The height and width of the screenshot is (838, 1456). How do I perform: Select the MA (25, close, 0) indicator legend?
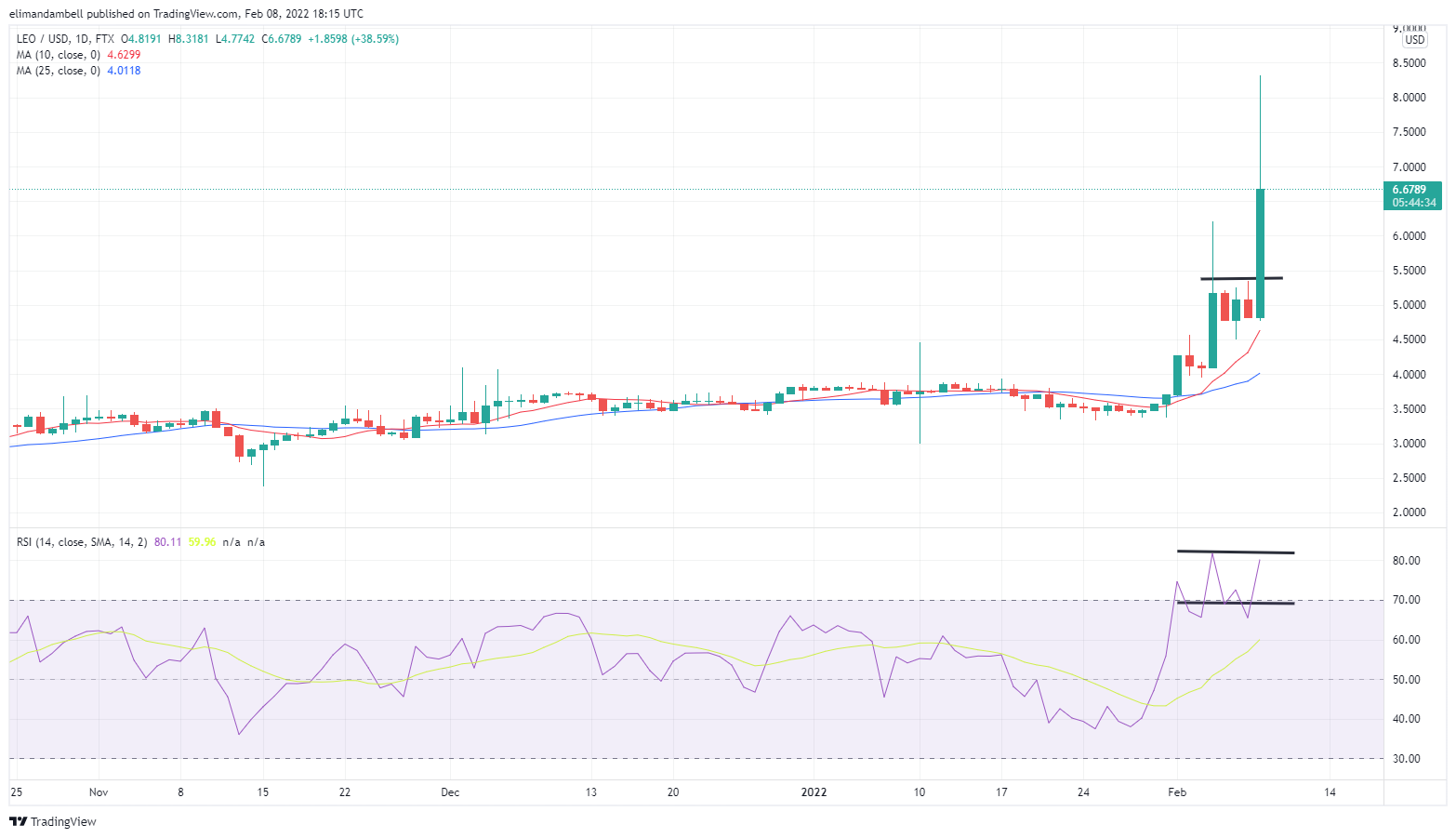tap(58, 71)
